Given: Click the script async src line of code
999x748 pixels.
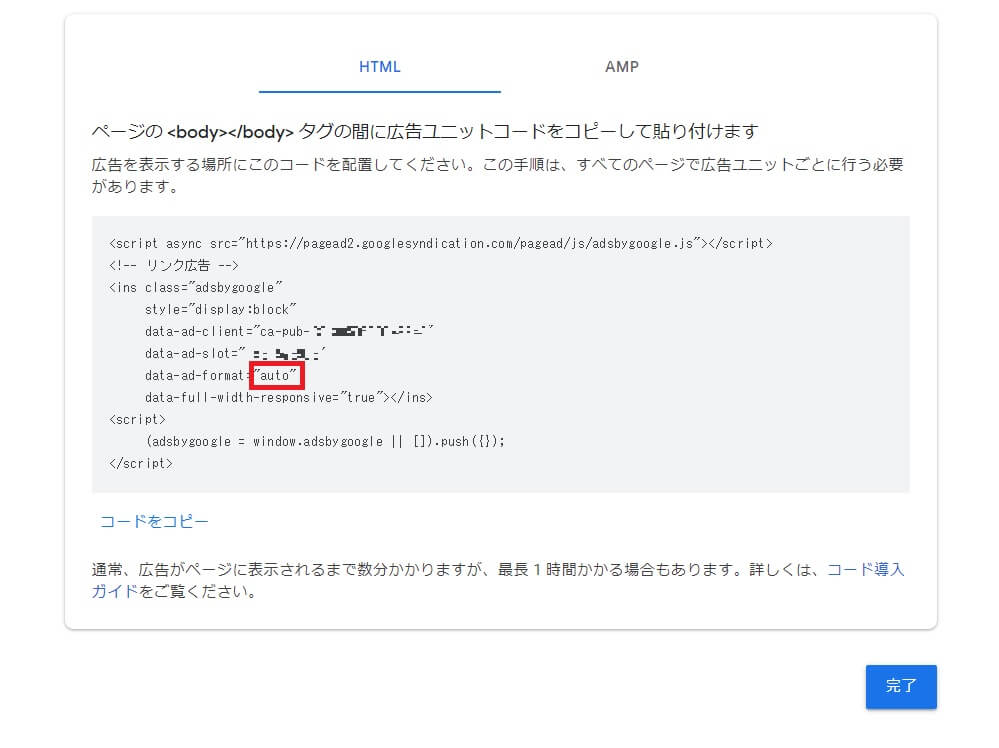Looking at the screenshot, I should (x=441, y=243).
